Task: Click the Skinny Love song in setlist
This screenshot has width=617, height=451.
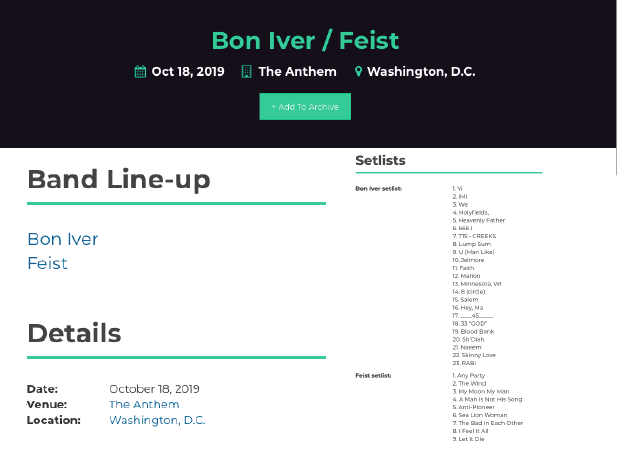Action: tap(478, 355)
